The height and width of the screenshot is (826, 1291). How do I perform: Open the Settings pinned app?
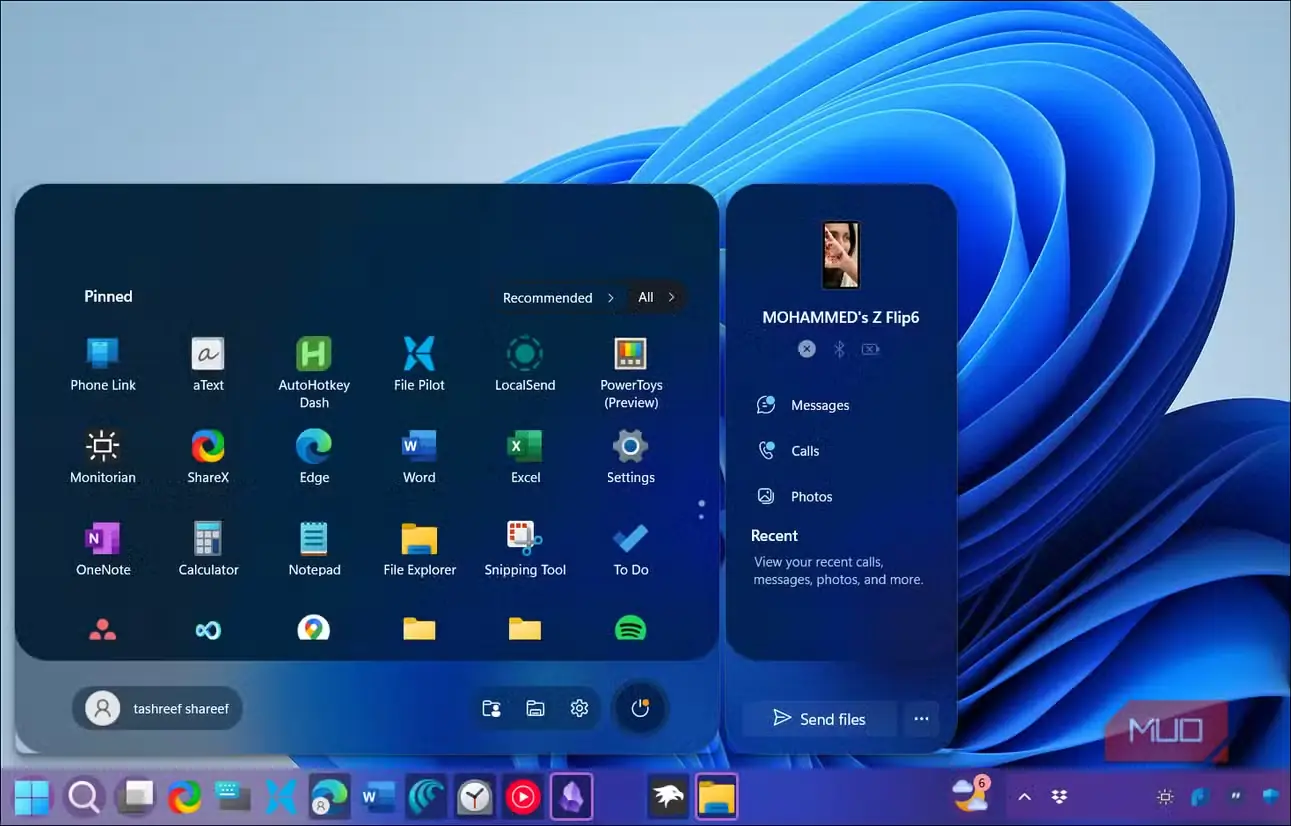click(631, 456)
